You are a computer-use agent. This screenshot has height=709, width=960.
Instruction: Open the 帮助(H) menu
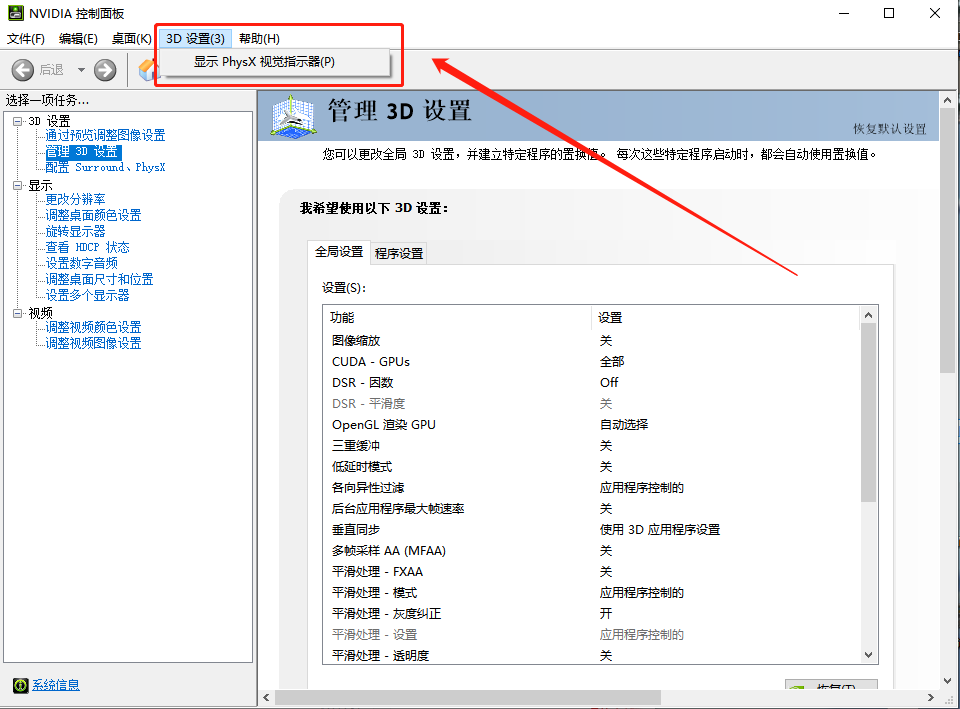pyautogui.click(x=259, y=39)
